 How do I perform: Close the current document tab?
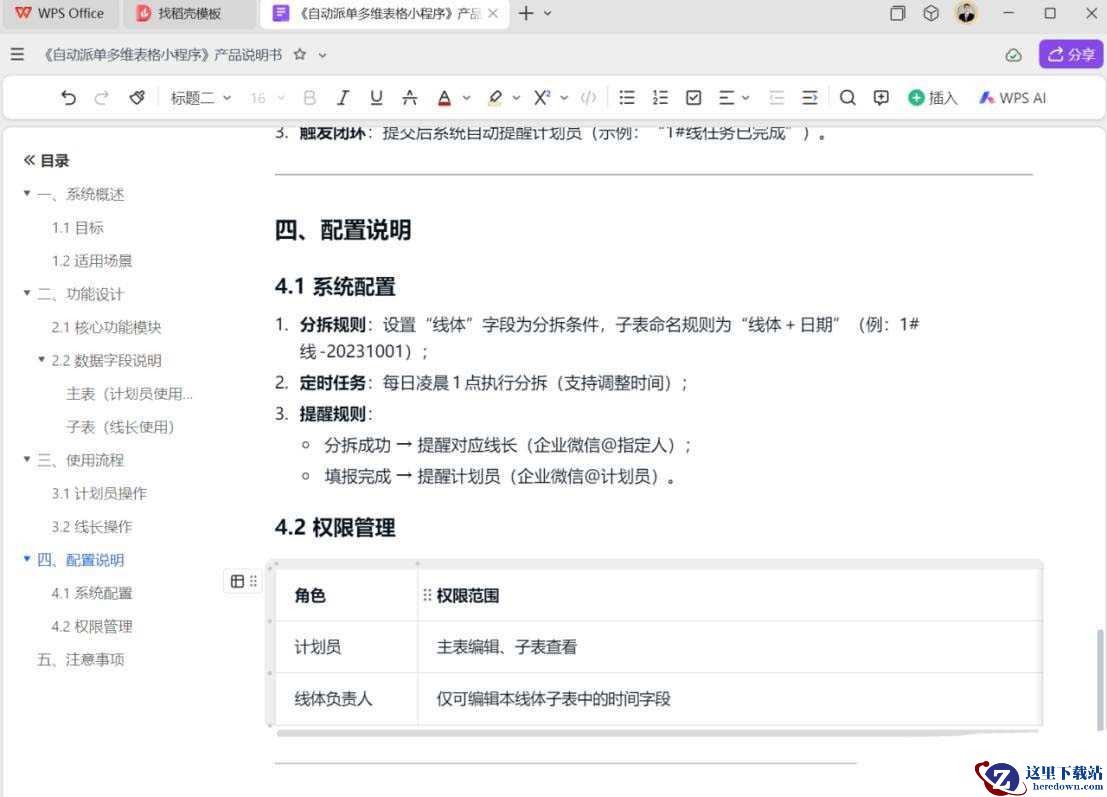(x=493, y=13)
